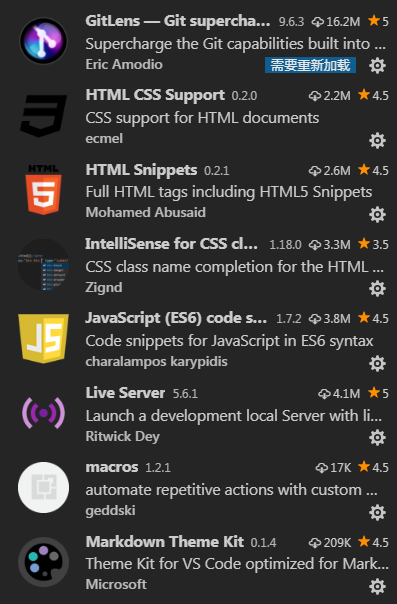Image resolution: width=397 pixels, height=604 pixels.
Task: Click the macros extension logo
Action: point(44,487)
